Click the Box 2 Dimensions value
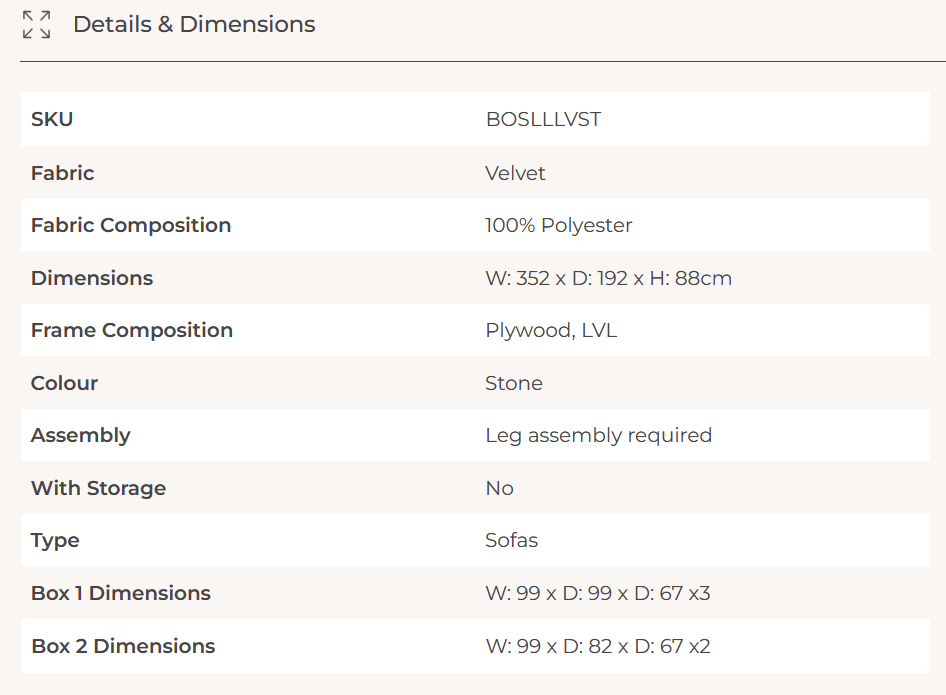This screenshot has width=946, height=695. 597,646
